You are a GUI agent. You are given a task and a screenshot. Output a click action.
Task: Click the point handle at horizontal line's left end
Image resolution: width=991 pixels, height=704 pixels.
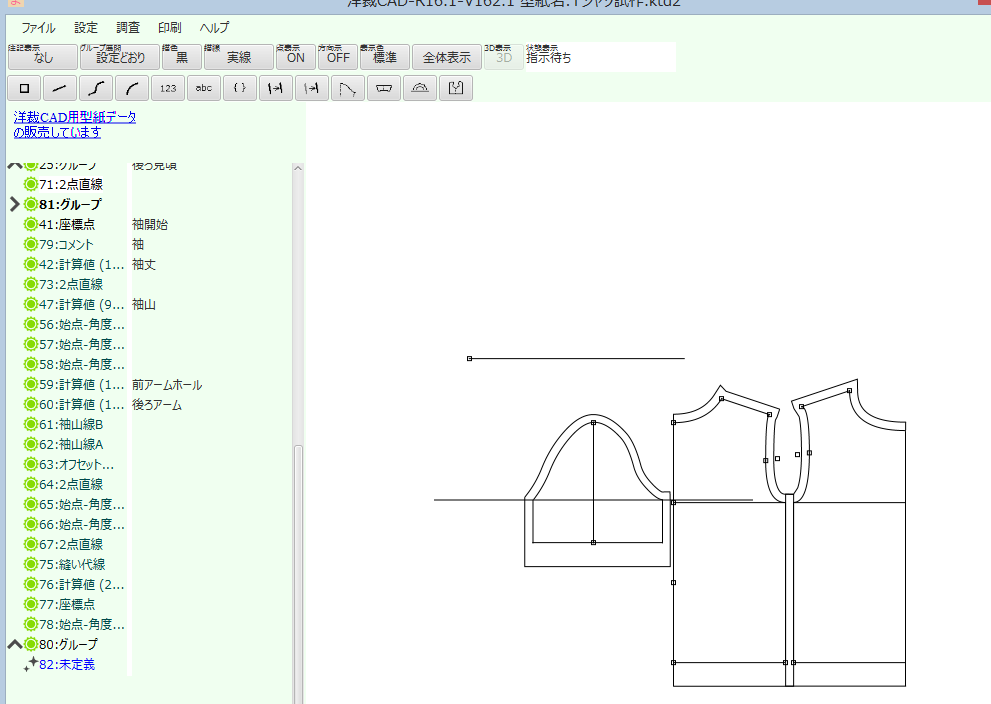[470, 358]
